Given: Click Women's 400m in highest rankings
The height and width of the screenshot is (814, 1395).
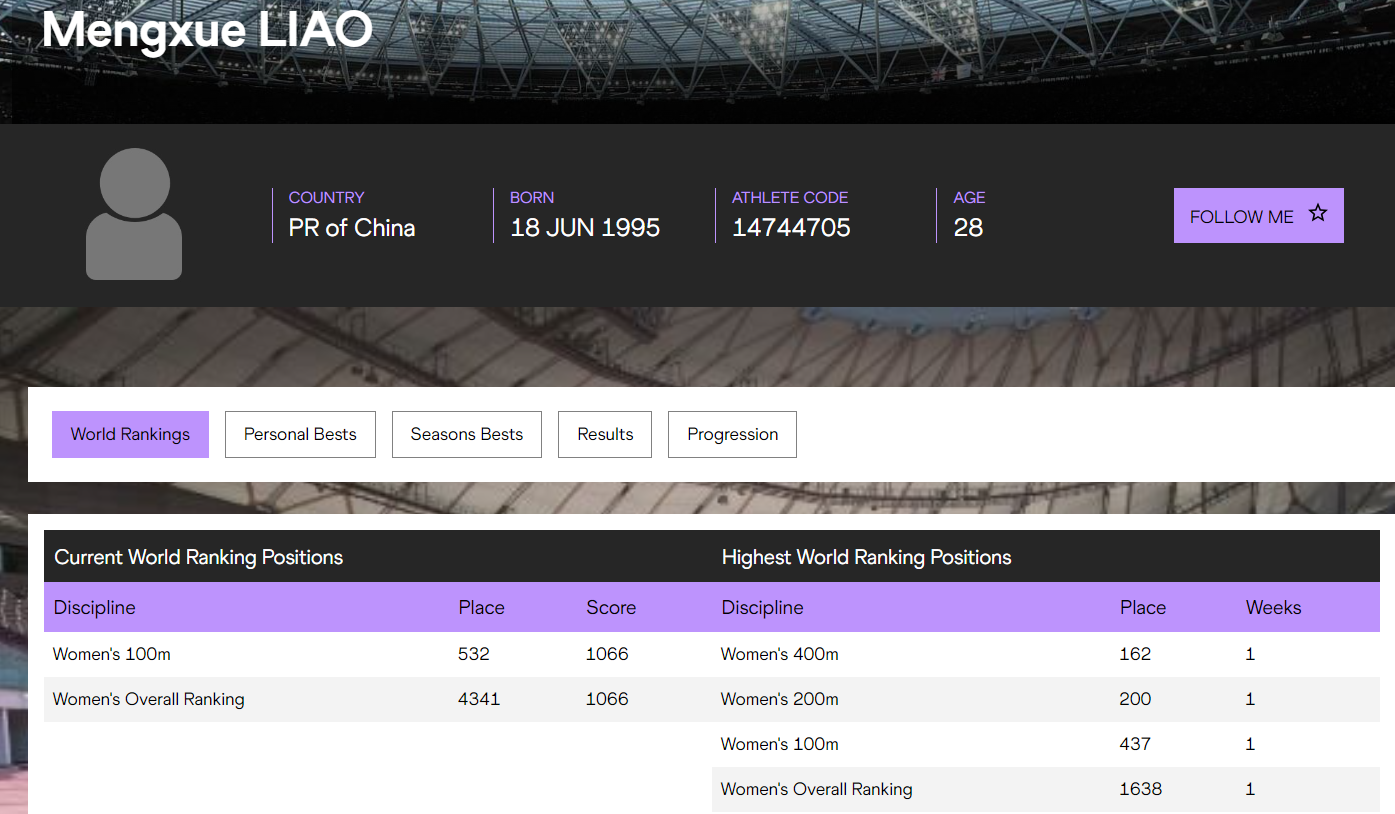Looking at the screenshot, I should (x=780, y=654).
